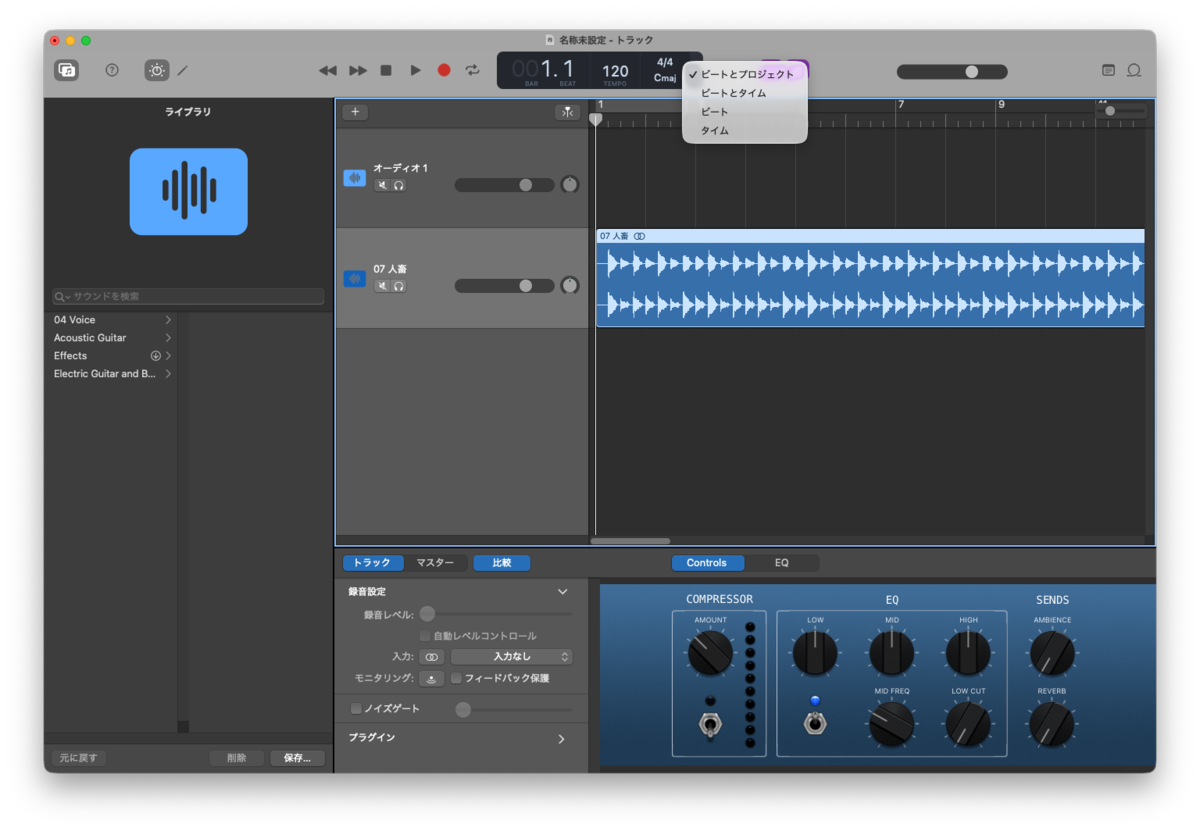The height and width of the screenshot is (831, 1200).
Task: Solo the 07 人畜 track with headphones
Action: click(399, 286)
